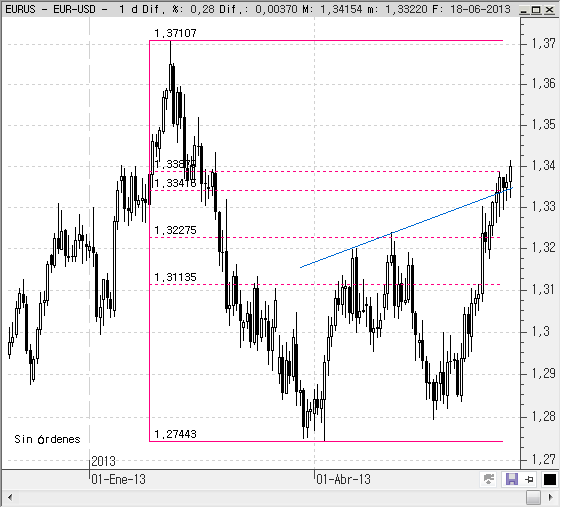Select the 1,27443 bottom level label

coord(175,434)
